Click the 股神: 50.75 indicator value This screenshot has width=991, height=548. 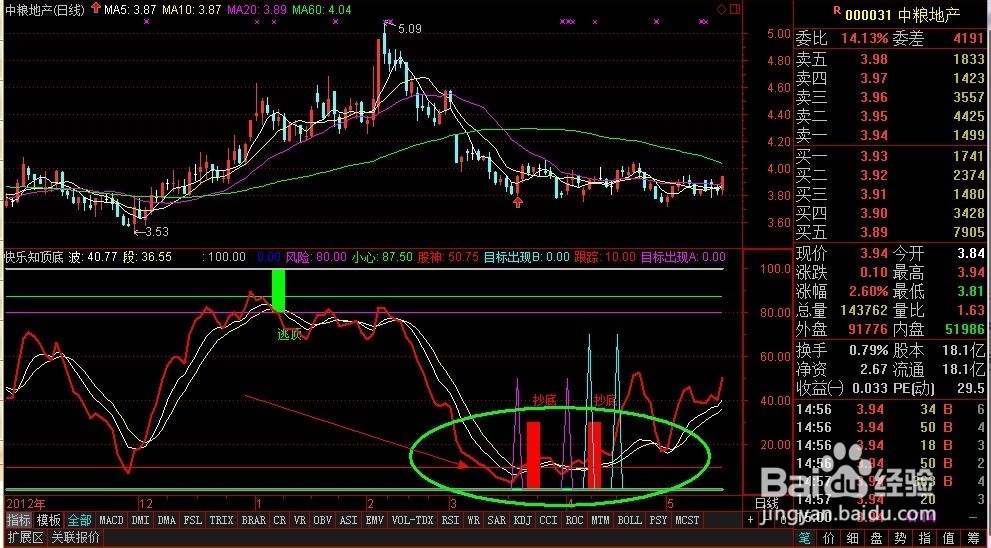coord(448,257)
